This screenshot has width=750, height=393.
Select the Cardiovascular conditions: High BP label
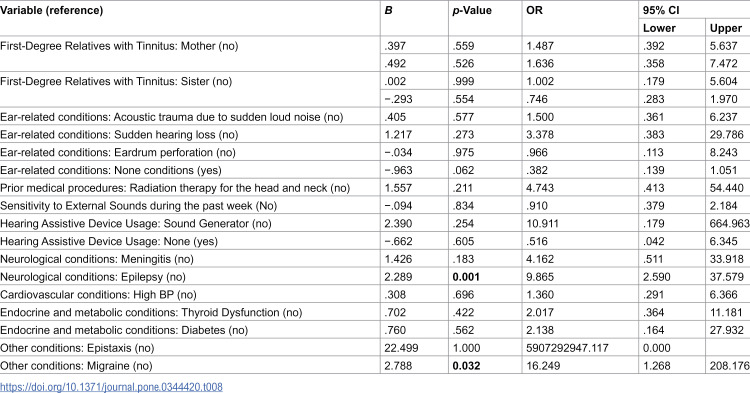[98, 295]
